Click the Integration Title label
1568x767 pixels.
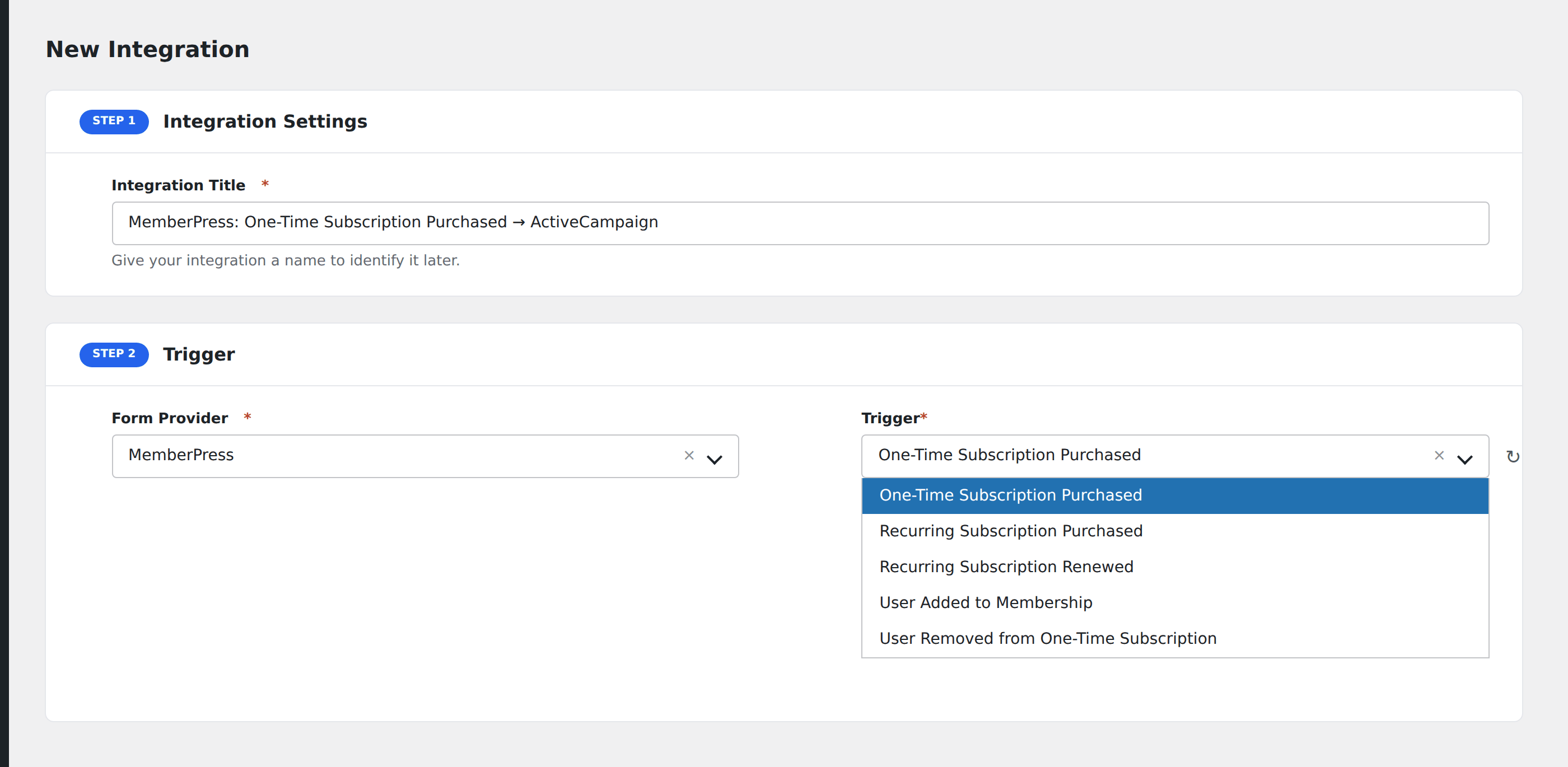coord(178,186)
